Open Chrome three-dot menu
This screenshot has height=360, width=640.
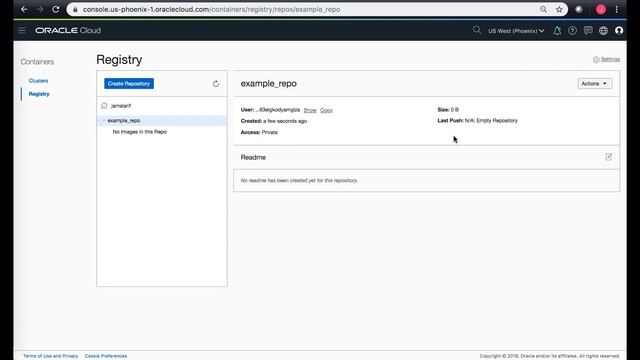point(617,9)
